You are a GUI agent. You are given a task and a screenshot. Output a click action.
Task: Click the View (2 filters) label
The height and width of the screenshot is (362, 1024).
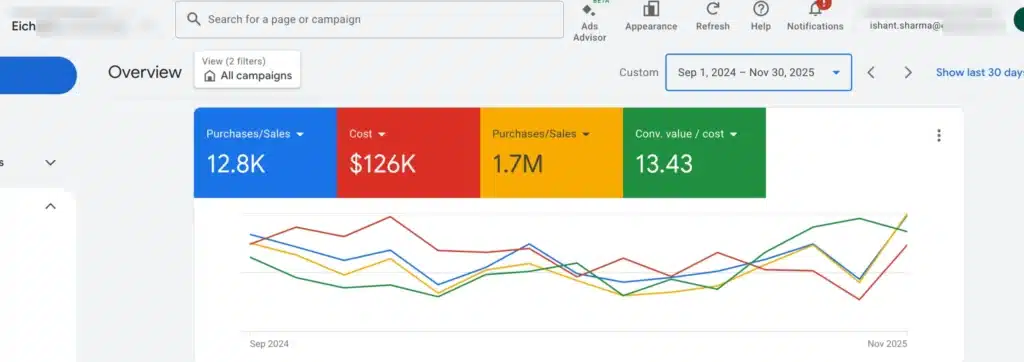pos(234,61)
